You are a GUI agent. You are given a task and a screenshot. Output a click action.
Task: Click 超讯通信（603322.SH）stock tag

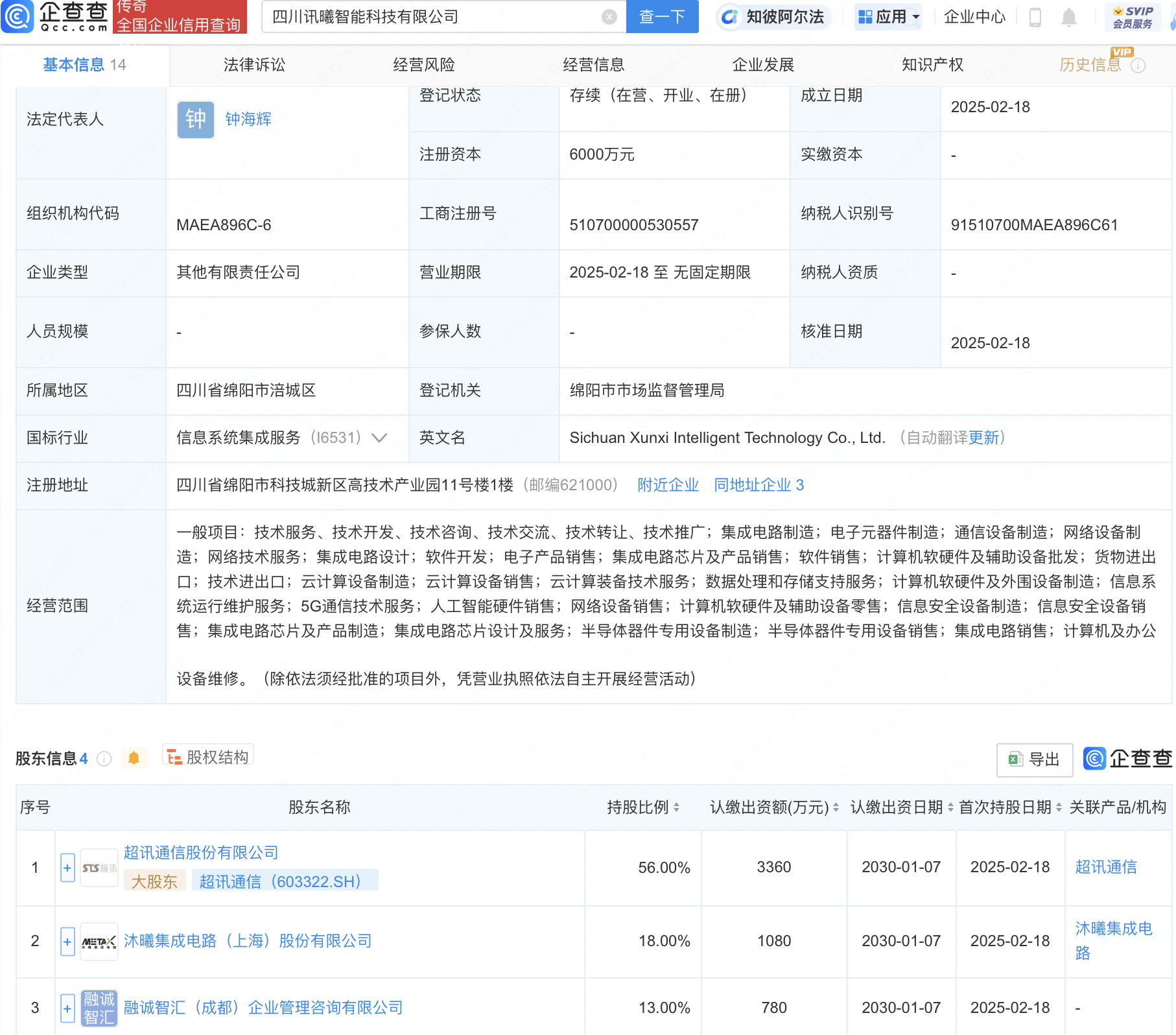coord(285,881)
